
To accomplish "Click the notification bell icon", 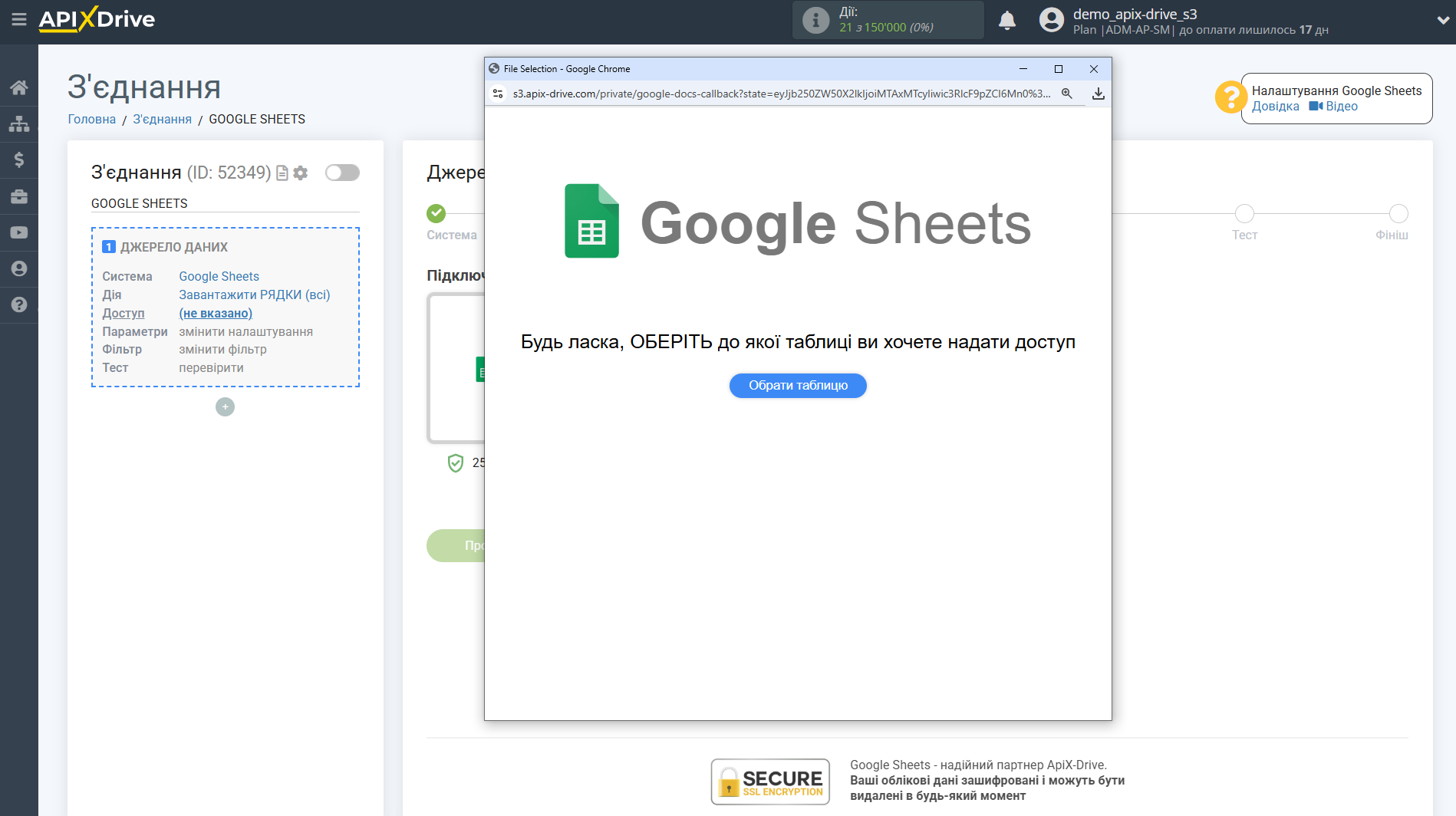I will click(x=1006, y=21).
